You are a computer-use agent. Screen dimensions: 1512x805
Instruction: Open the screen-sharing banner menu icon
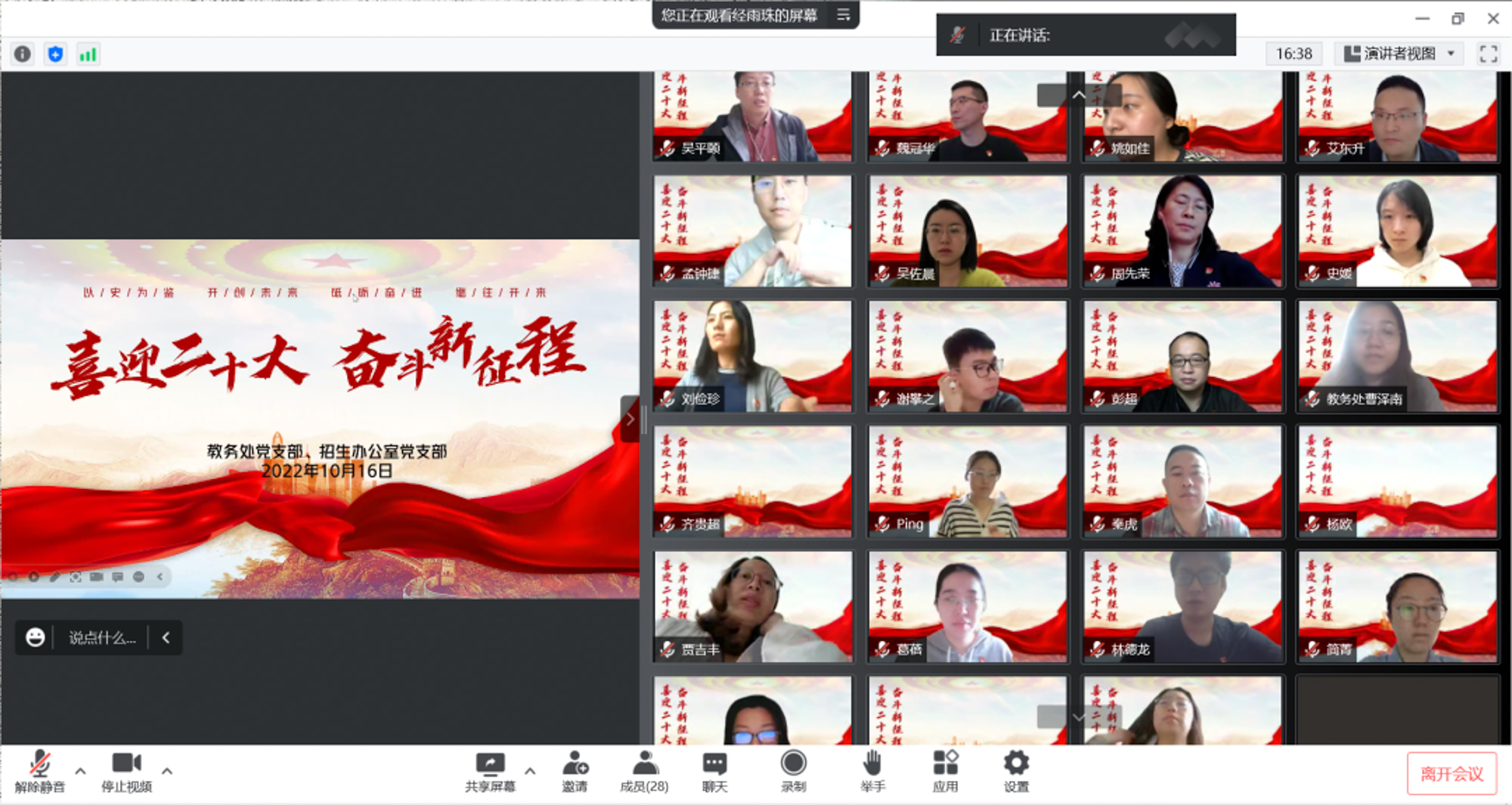tap(844, 14)
